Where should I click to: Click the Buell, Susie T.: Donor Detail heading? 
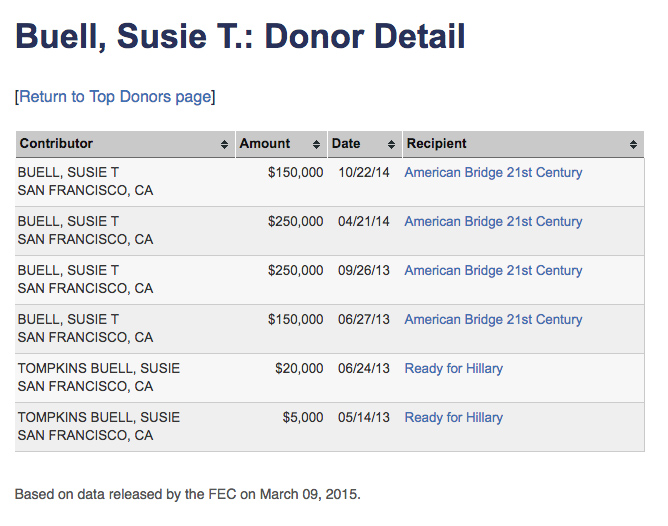[241, 37]
